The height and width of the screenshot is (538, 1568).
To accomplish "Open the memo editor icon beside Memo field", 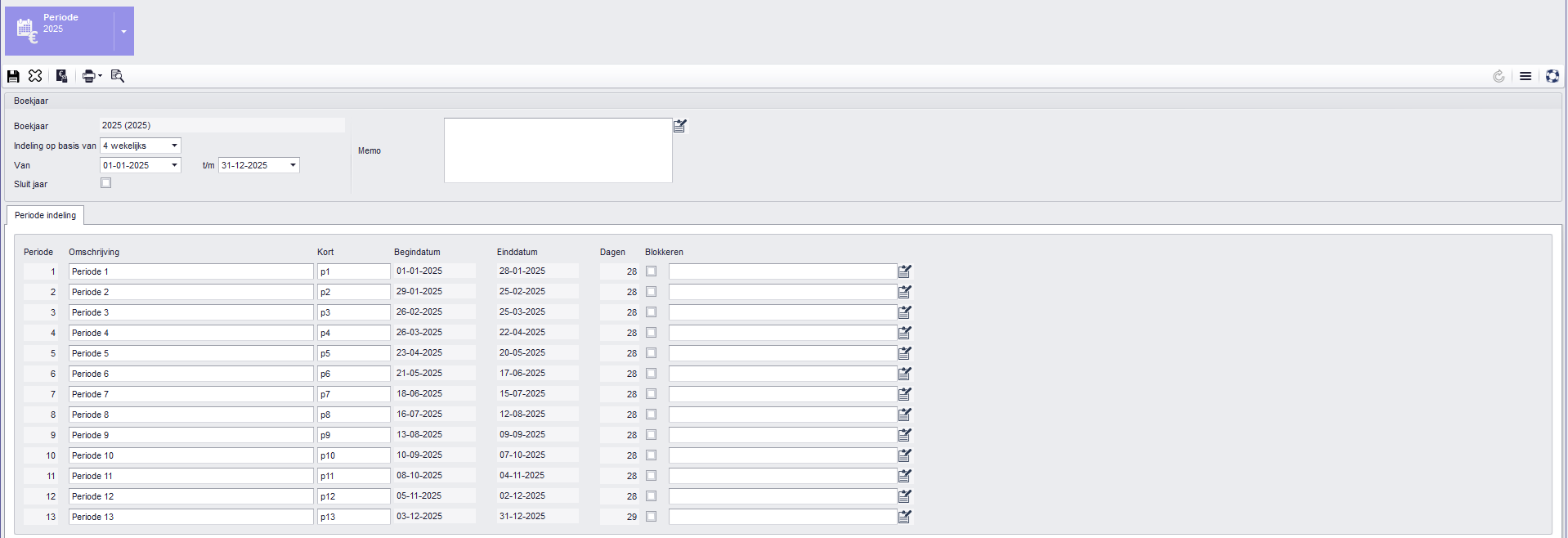I will click(680, 126).
